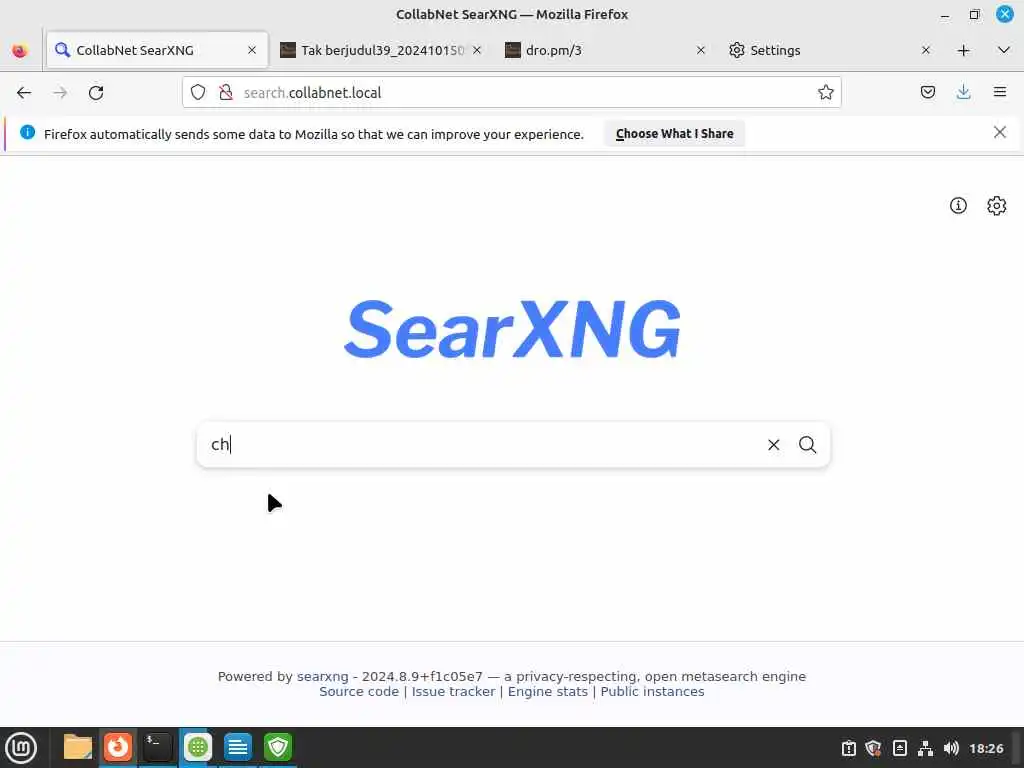Open the Engine stats link
This screenshot has width=1024, height=768.
548,692
